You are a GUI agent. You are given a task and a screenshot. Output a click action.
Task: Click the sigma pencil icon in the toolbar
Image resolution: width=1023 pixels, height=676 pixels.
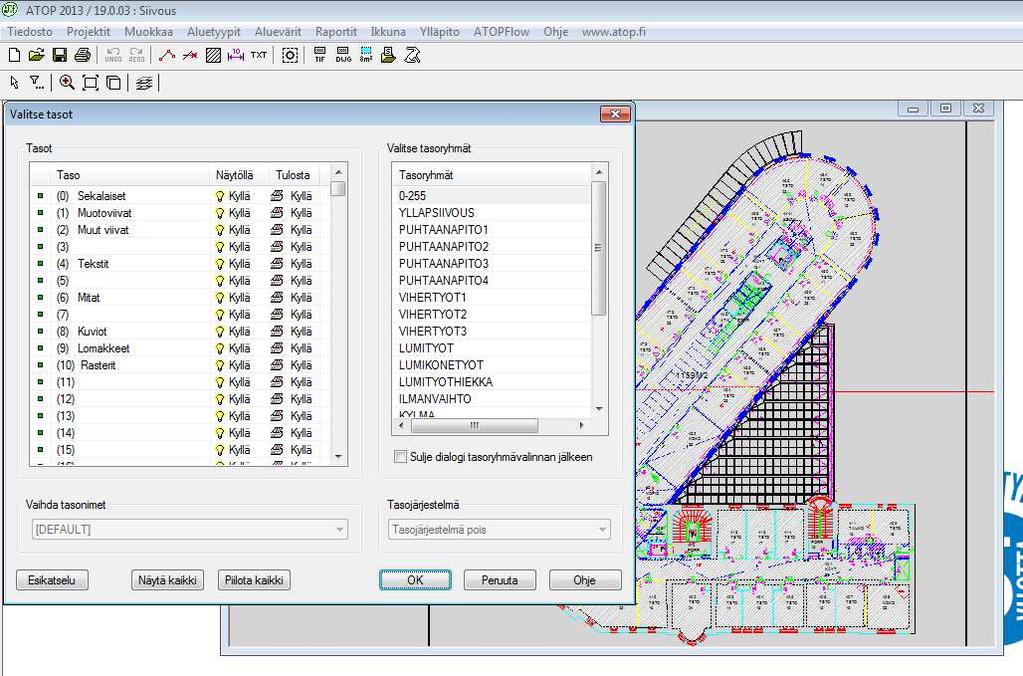point(412,55)
